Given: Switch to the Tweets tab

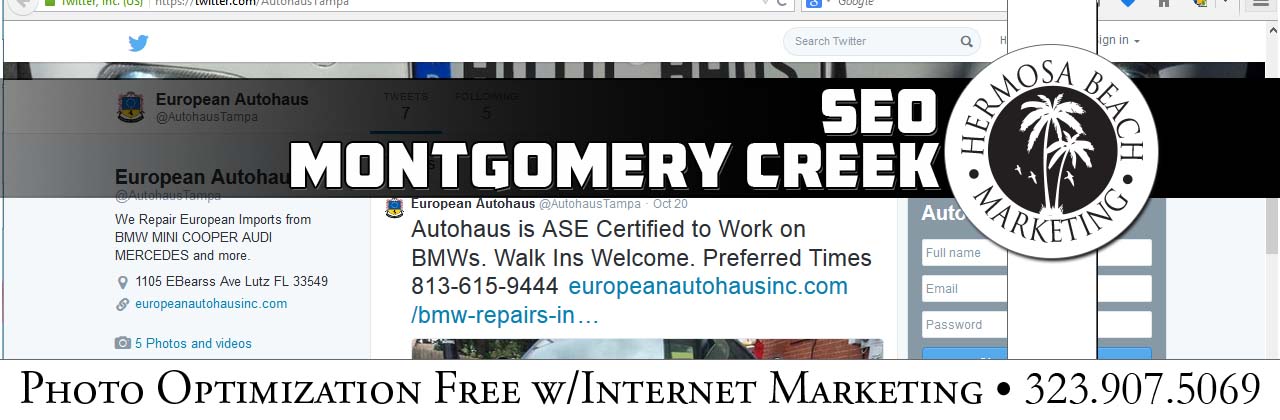Looking at the screenshot, I should pos(406,106).
